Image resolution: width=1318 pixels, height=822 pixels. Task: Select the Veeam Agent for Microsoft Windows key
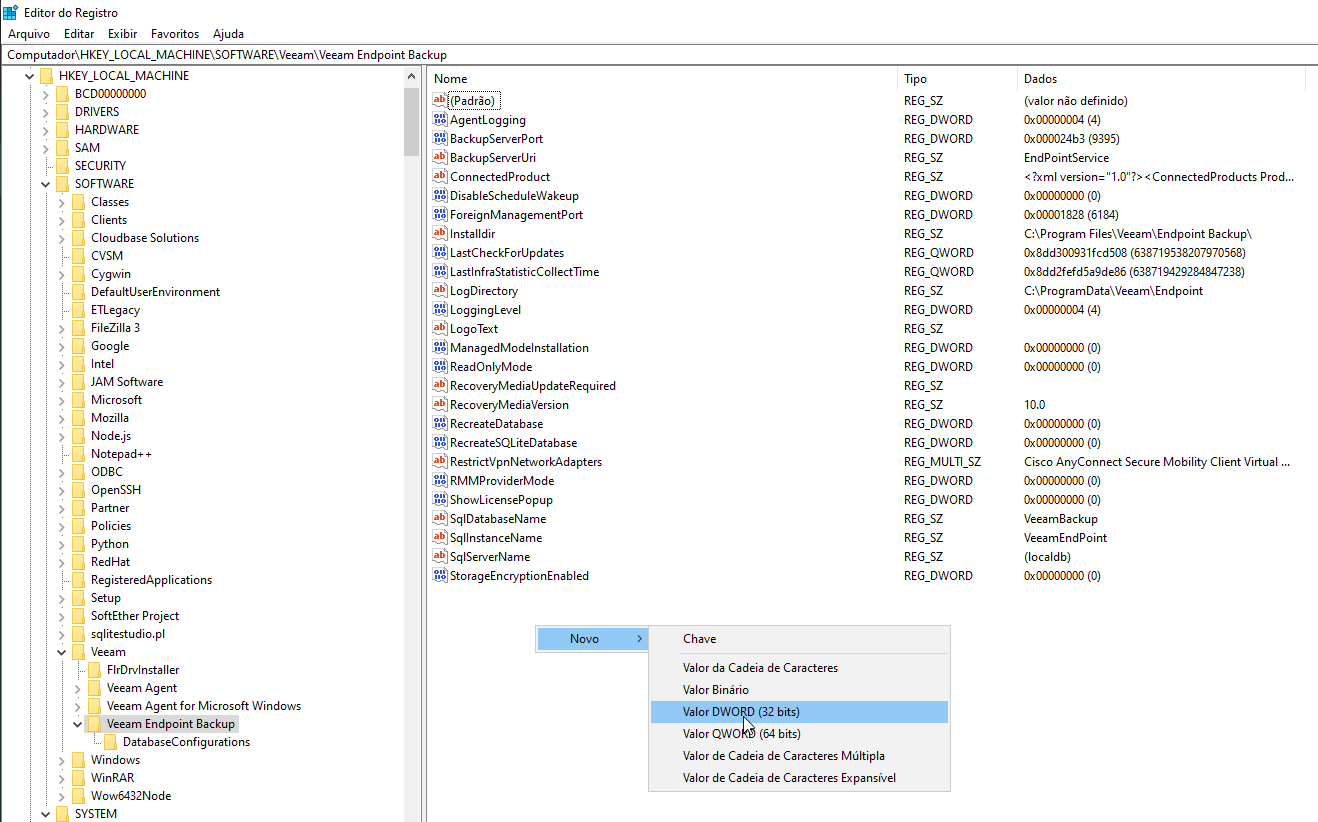(x=204, y=706)
